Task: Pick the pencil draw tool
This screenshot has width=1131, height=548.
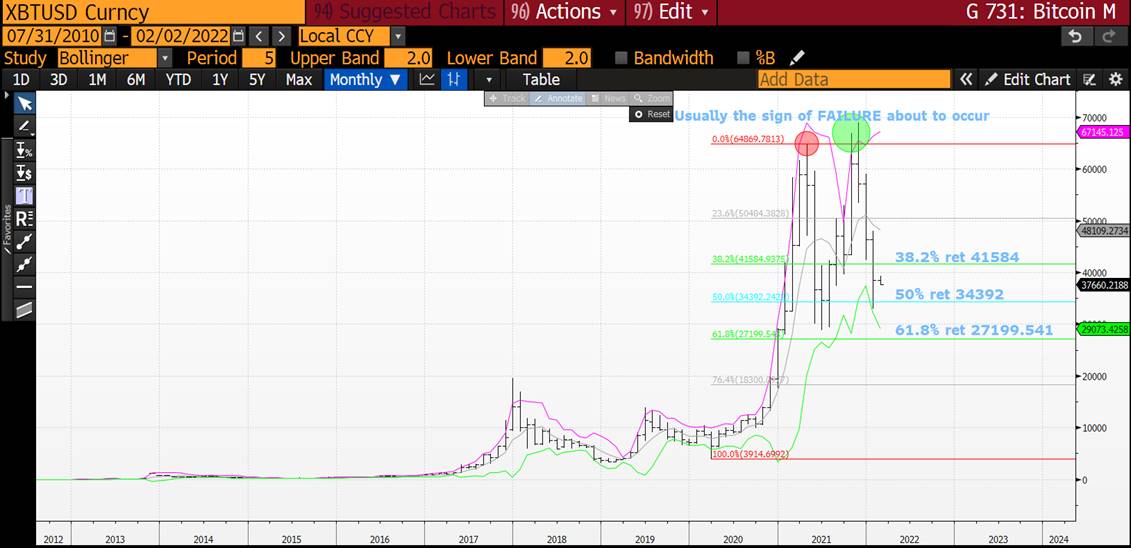Action: [x=25, y=127]
